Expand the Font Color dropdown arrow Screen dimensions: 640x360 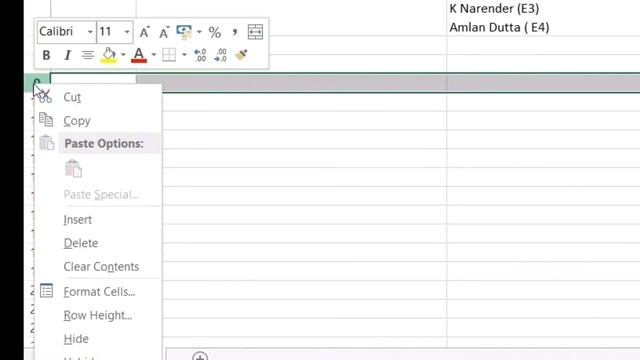153,55
